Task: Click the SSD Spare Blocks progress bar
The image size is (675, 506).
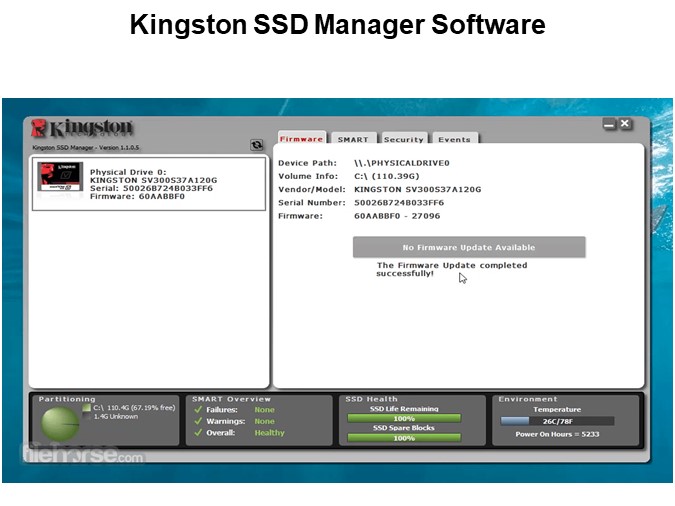Action: 404,438
